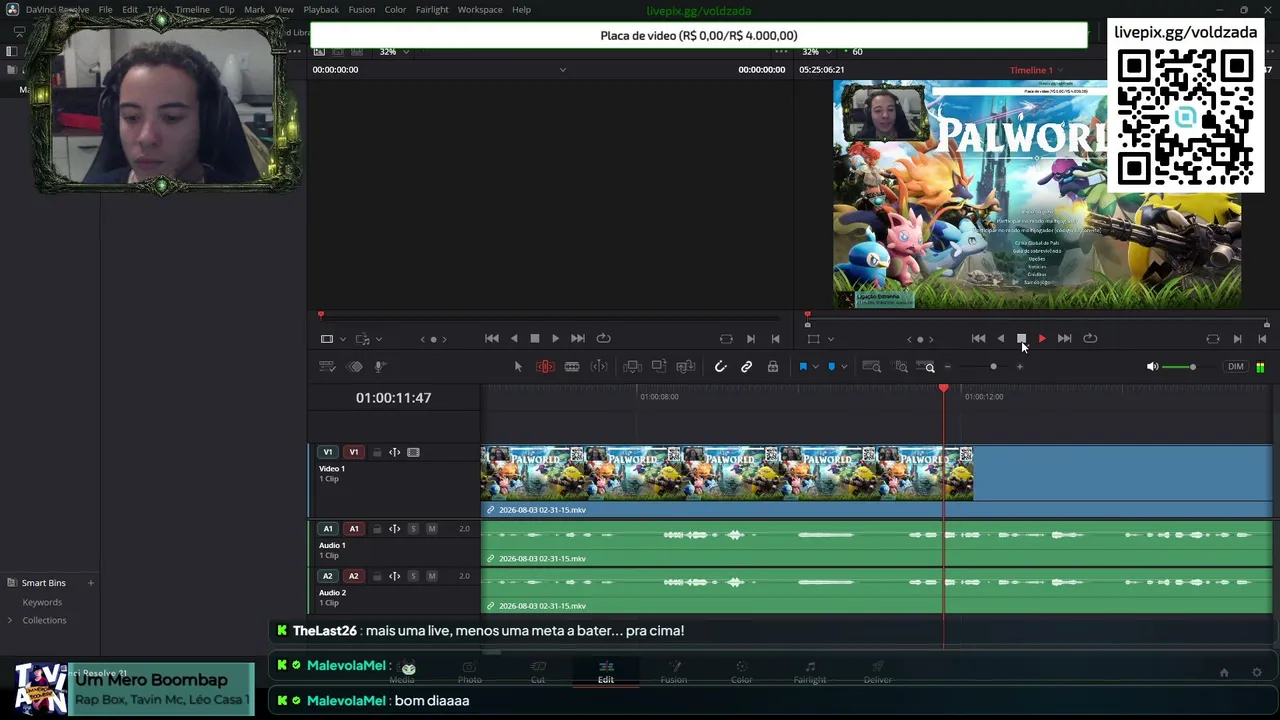Image resolution: width=1280 pixels, height=720 pixels.
Task: Add a blue marker on timeline
Action: [x=831, y=367]
